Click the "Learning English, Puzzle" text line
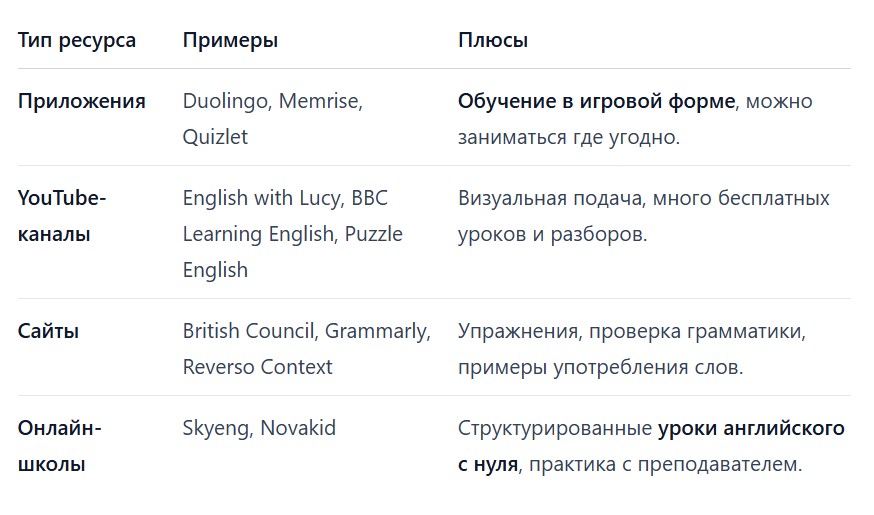Viewport: 874px width, 515px height. [x=292, y=234]
